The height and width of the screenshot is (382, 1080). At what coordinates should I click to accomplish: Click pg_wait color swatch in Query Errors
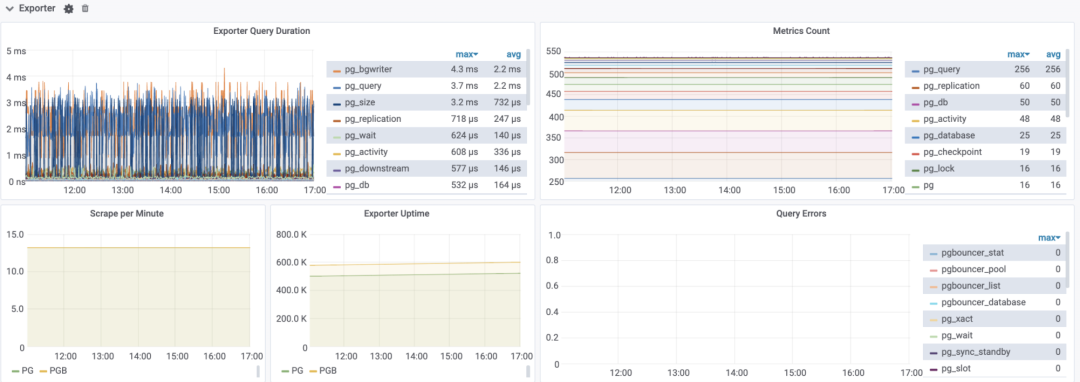933,336
